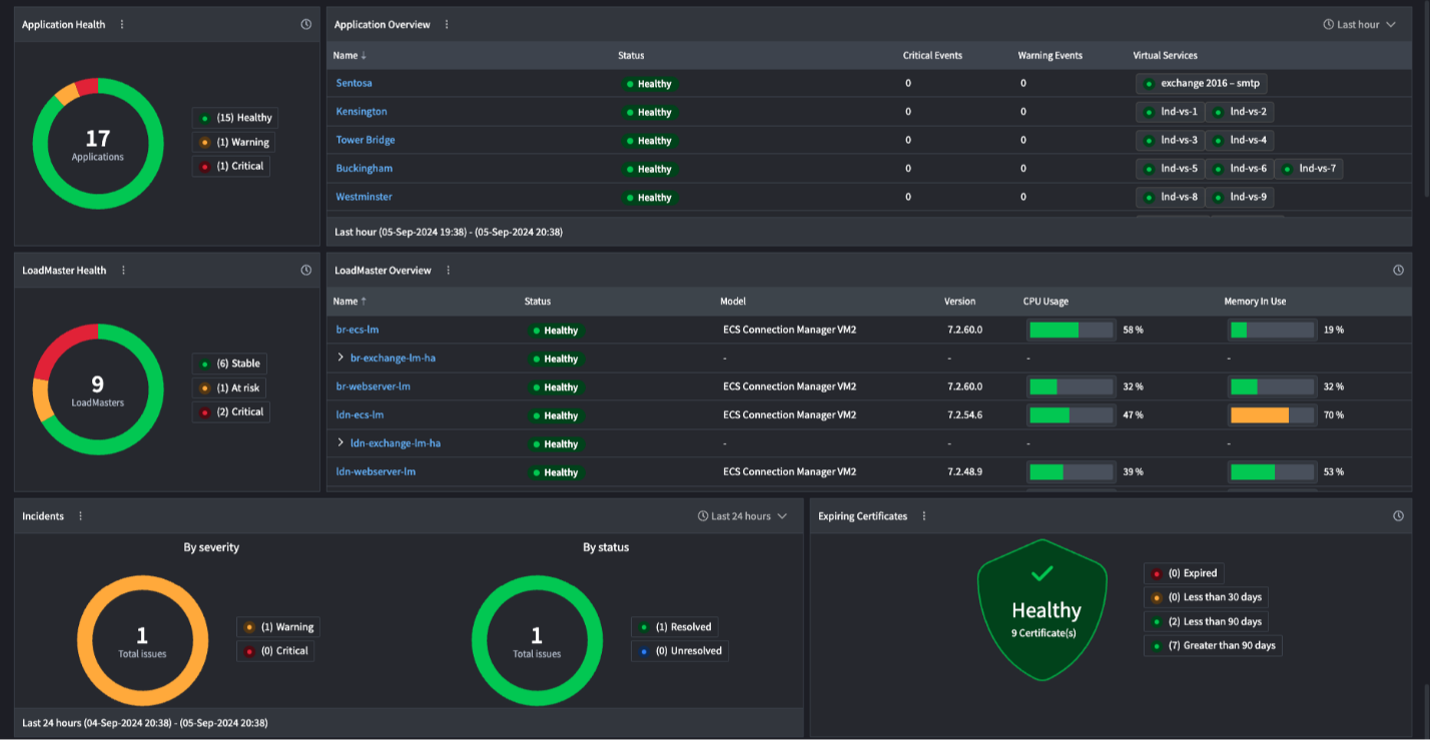1430x742 pixels.
Task: Click the green Healthy shield icon
Action: [1042, 608]
